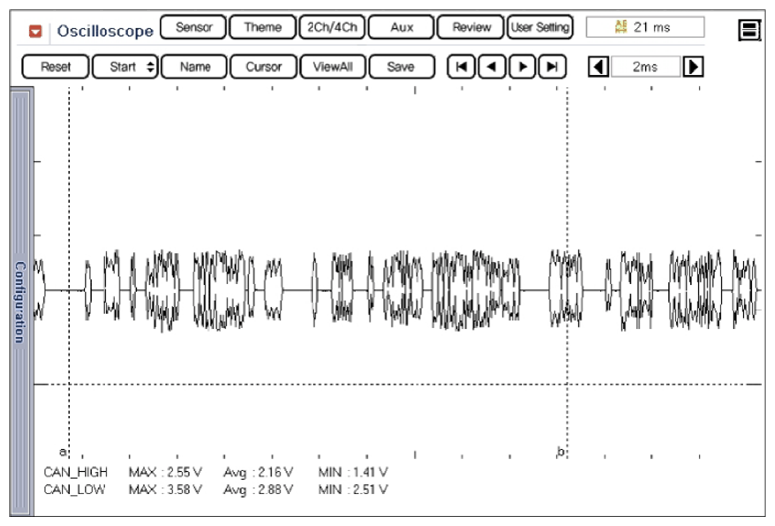This screenshot has height=526, width=775.
Task: Expand the Configuration side panel
Action: (19, 302)
